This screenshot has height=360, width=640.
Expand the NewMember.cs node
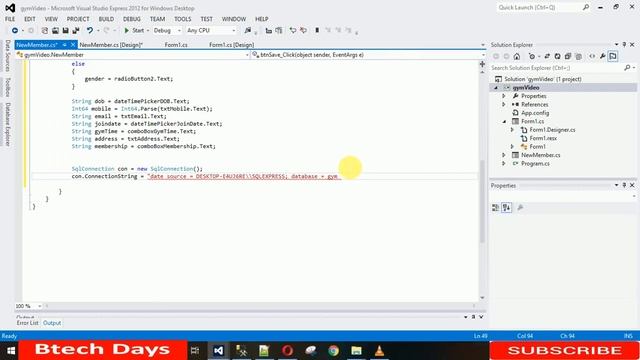pos(504,155)
